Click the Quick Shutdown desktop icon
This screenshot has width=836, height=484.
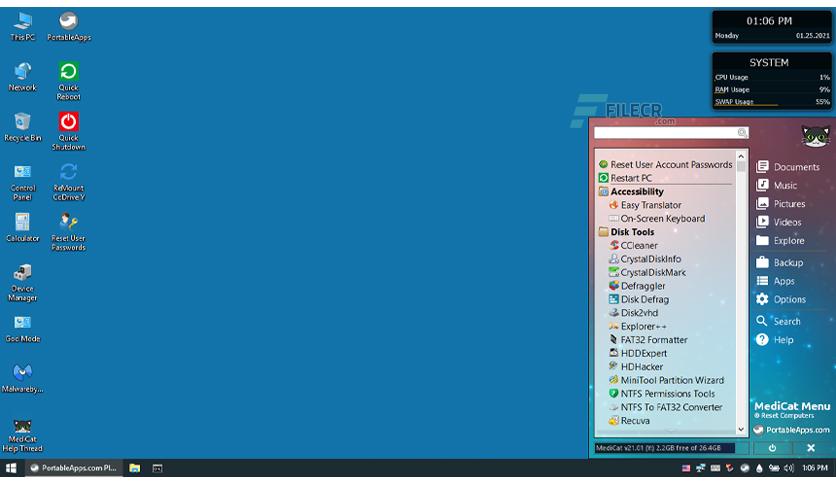(68, 131)
